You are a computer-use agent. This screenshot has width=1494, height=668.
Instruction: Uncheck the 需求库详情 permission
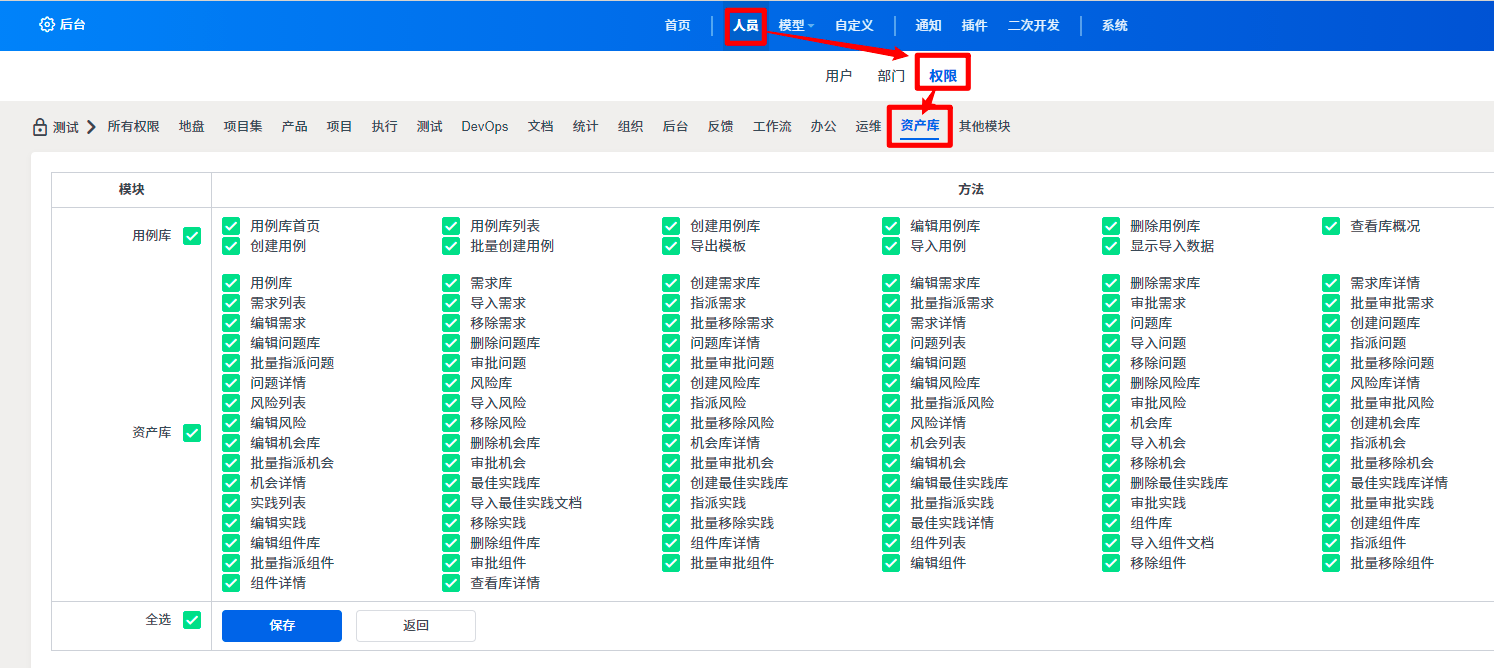click(1331, 283)
